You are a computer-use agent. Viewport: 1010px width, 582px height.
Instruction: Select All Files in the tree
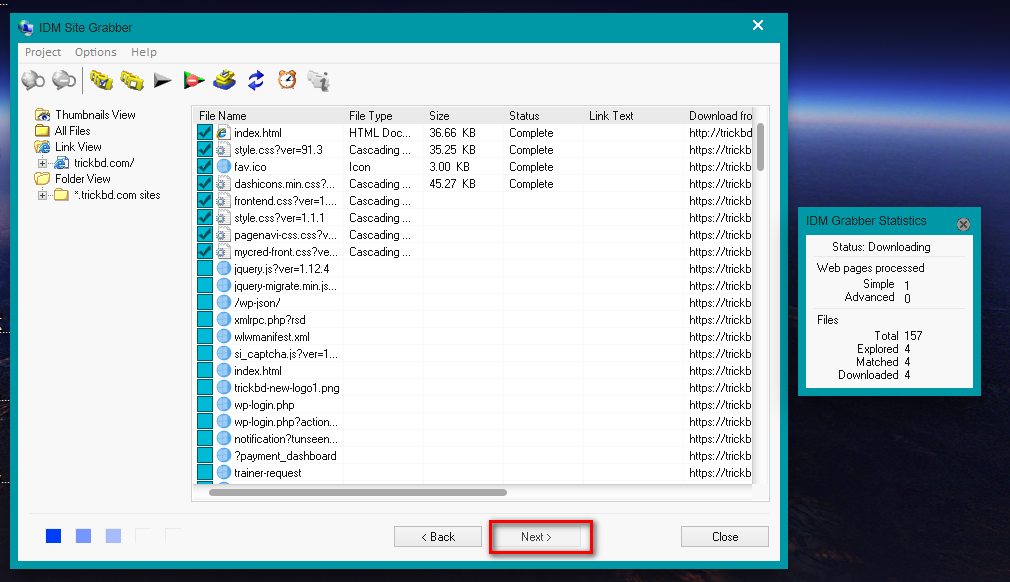[72, 131]
